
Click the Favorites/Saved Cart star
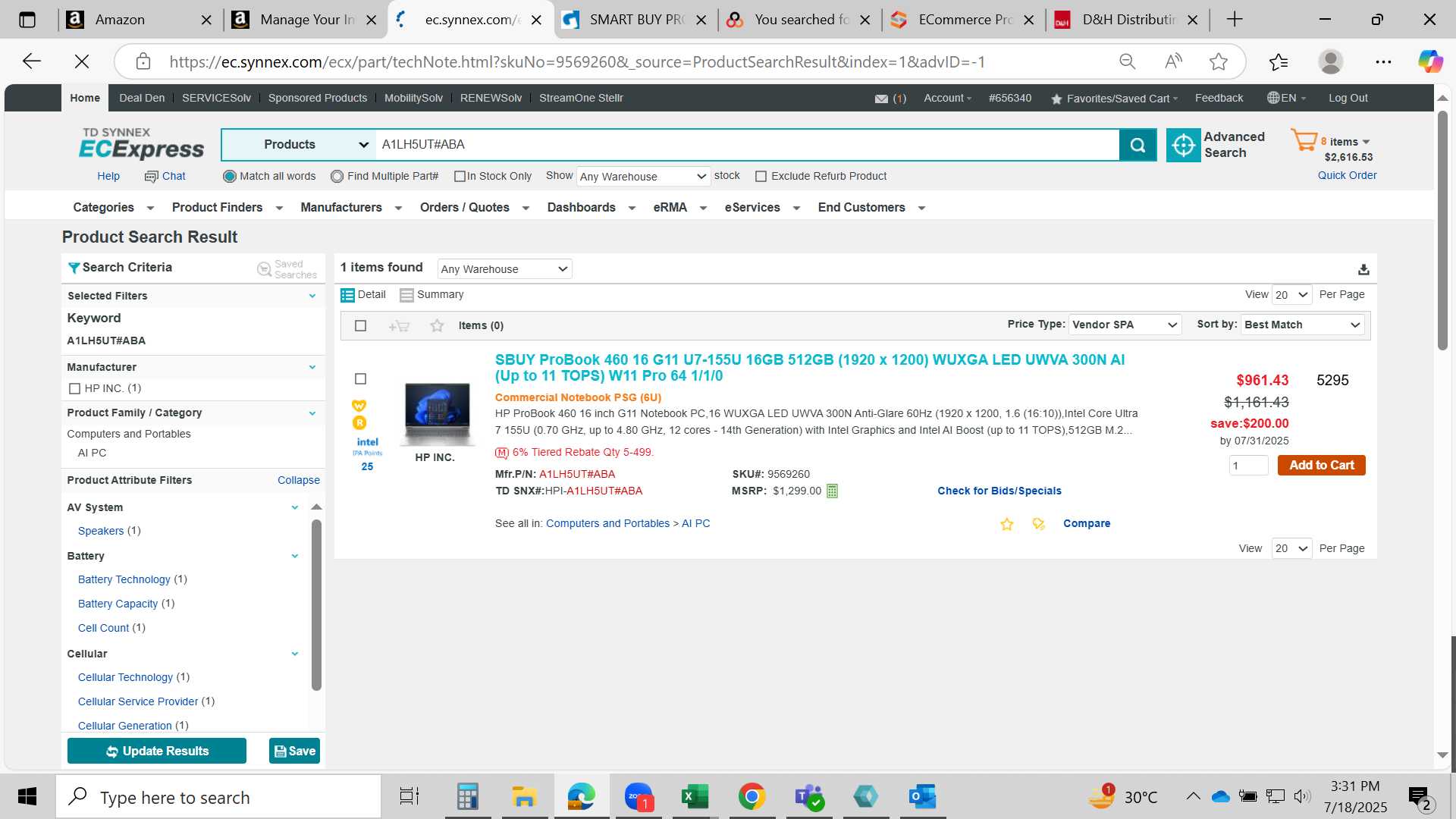(x=1056, y=99)
